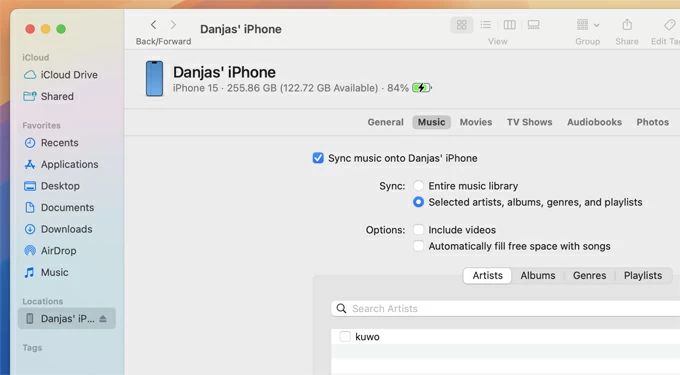Enable Include videos option

click(x=418, y=229)
